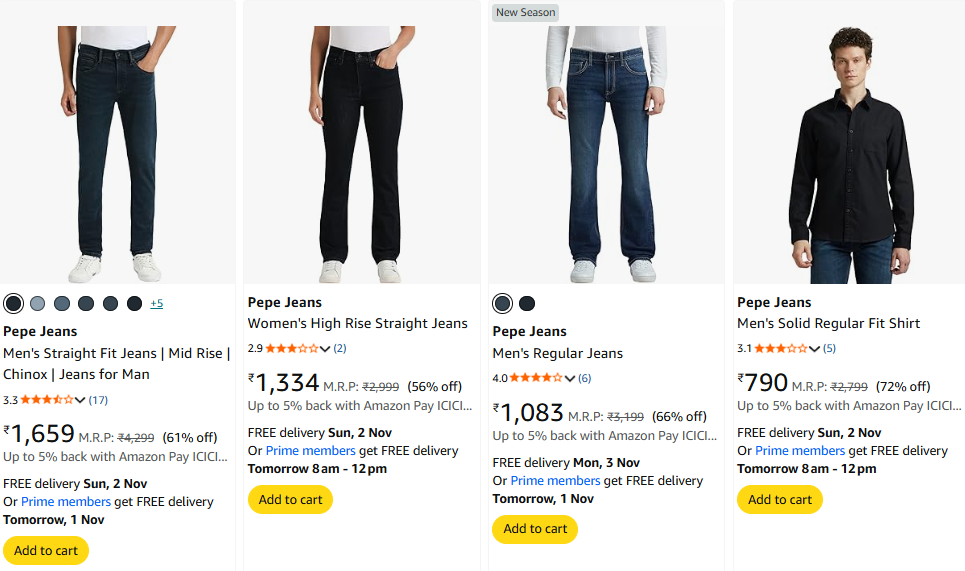Click star rating icon for Women's High Rise Jeans
Screen dimensions: 965x571
[x=292, y=348]
